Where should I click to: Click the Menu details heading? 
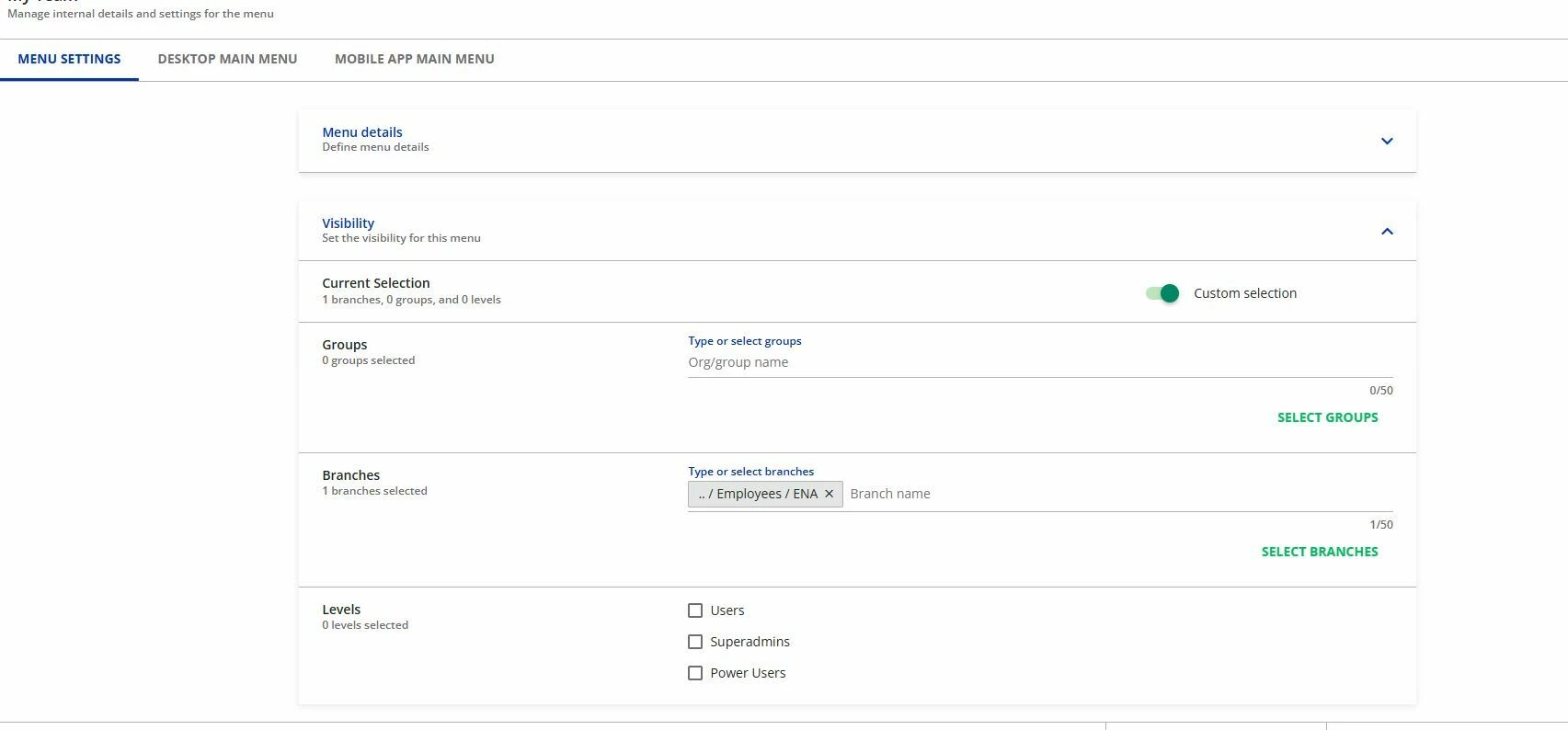[x=362, y=132]
